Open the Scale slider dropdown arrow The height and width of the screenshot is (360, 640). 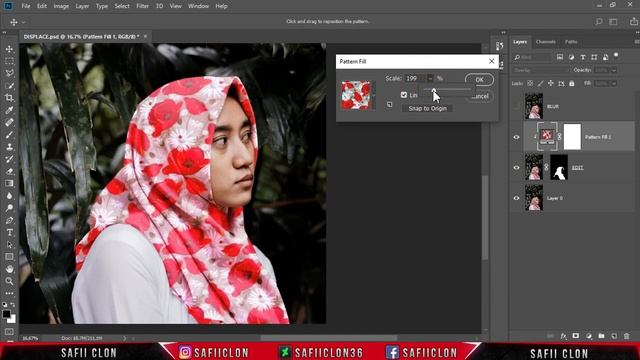(x=430, y=78)
